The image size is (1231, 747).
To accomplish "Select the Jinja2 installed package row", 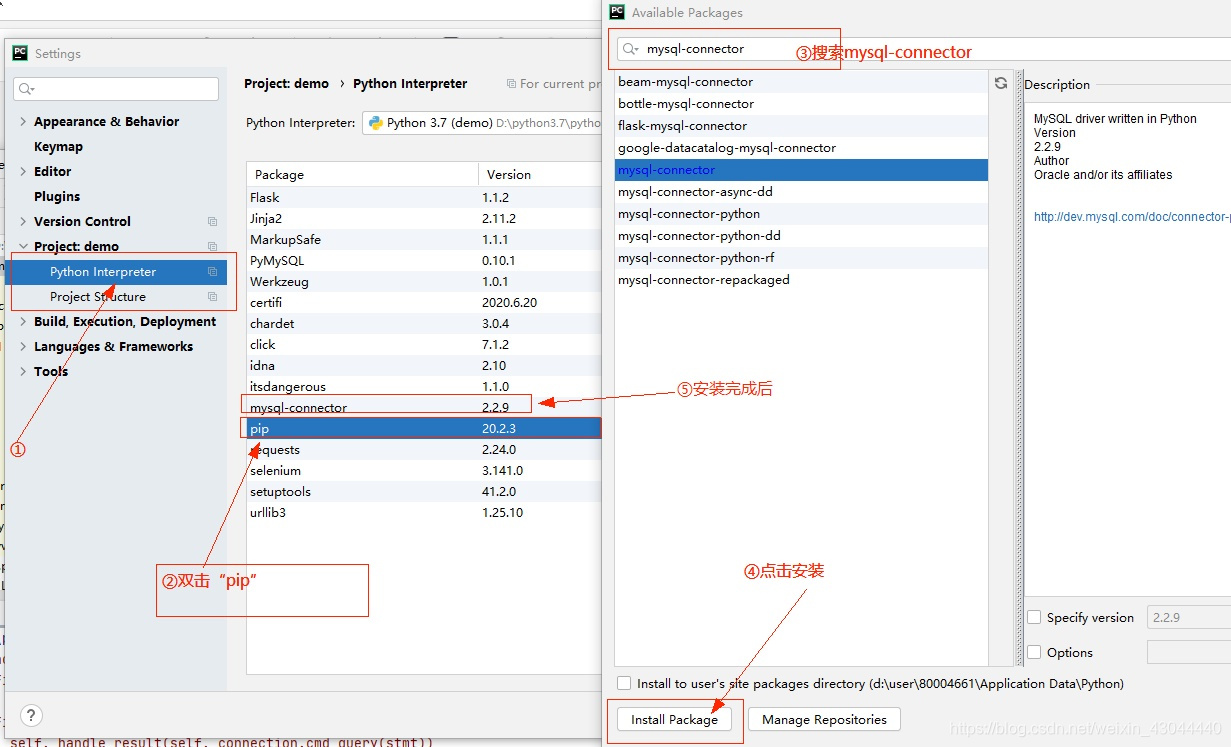I will pyautogui.click(x=424, y=219).
